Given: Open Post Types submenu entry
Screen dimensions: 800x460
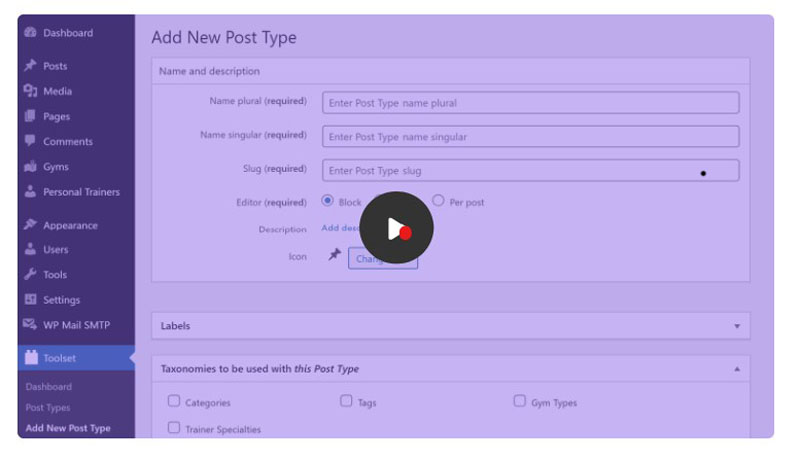Looking at the screenshot, I should tap(48, 407).
